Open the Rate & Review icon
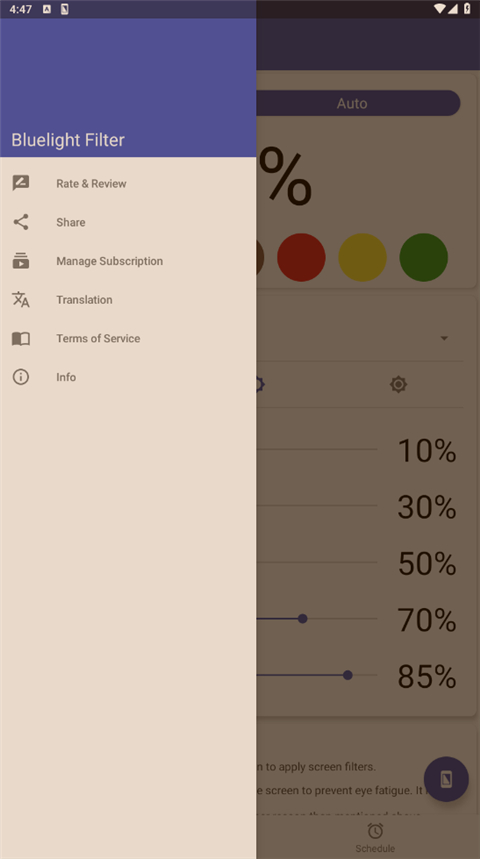The height and width of the screenshot is (859, 480). click(21, 183)
